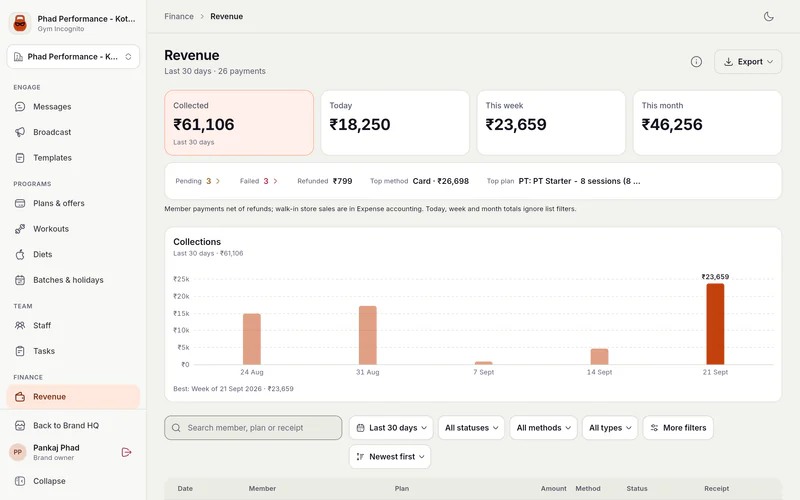Image resolution: width=800 pixels, height=500 pixels.
Task: Open Tasks in the sidebar
Action: point(73,351)
